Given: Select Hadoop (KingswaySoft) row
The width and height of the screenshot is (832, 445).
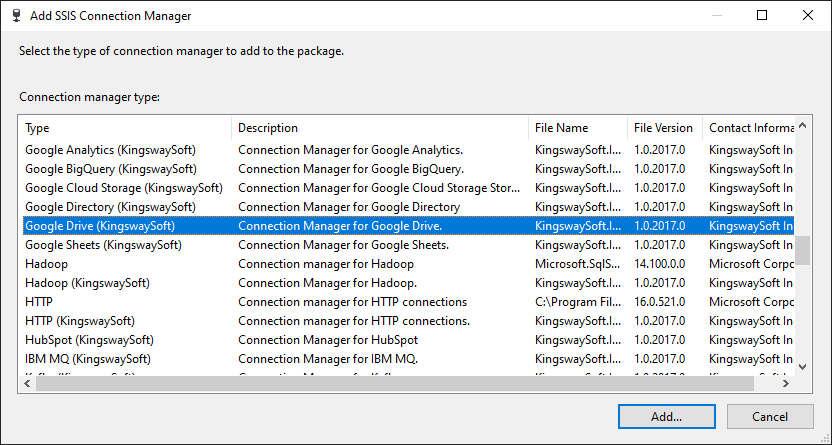Looking at the screenshot, I should click(408, 283).
